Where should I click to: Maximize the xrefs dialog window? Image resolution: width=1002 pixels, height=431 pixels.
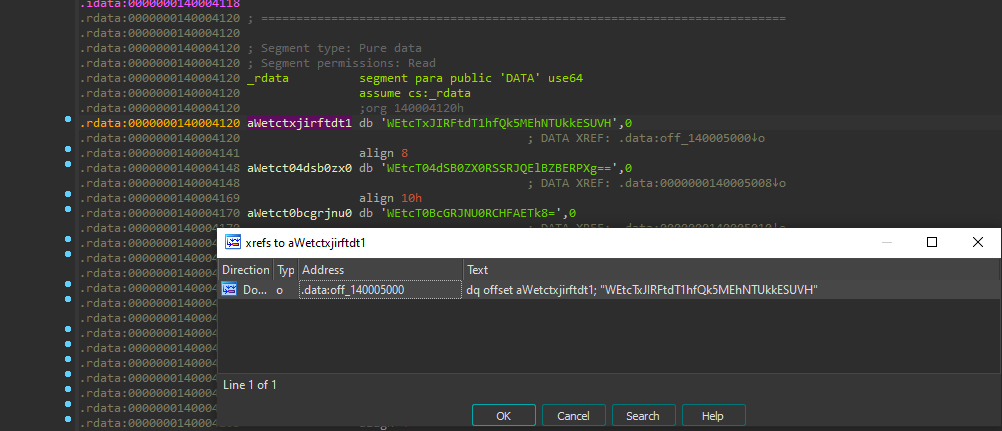click(x=932, y=243)
